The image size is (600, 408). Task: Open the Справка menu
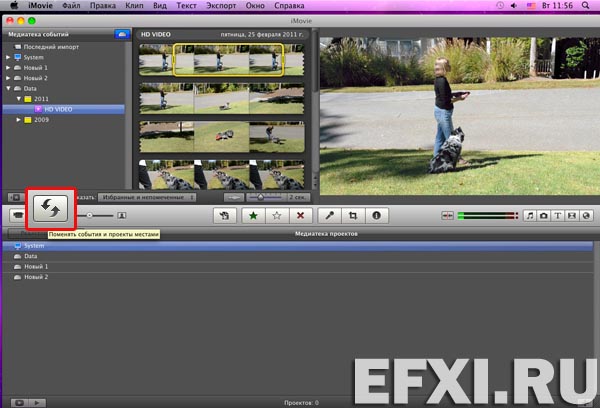point(289,5)
